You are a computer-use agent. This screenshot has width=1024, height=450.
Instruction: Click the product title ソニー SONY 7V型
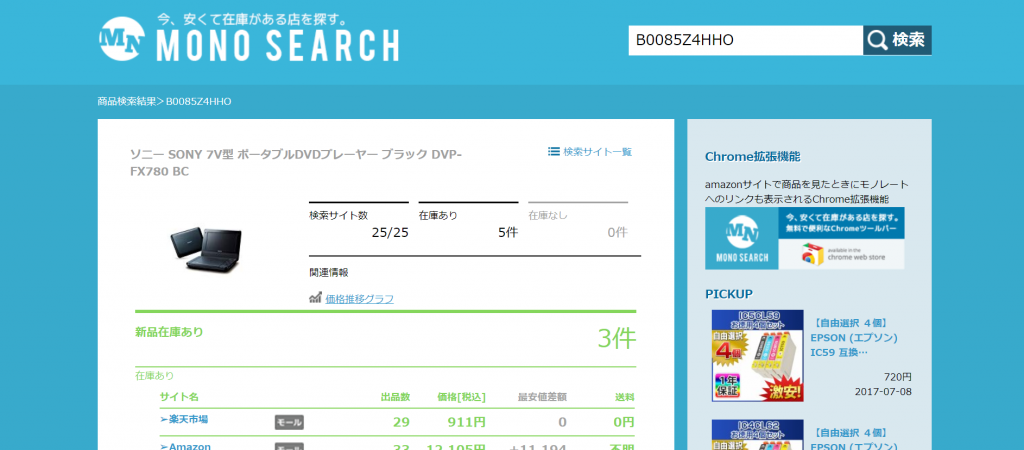(x=296, y=163)
